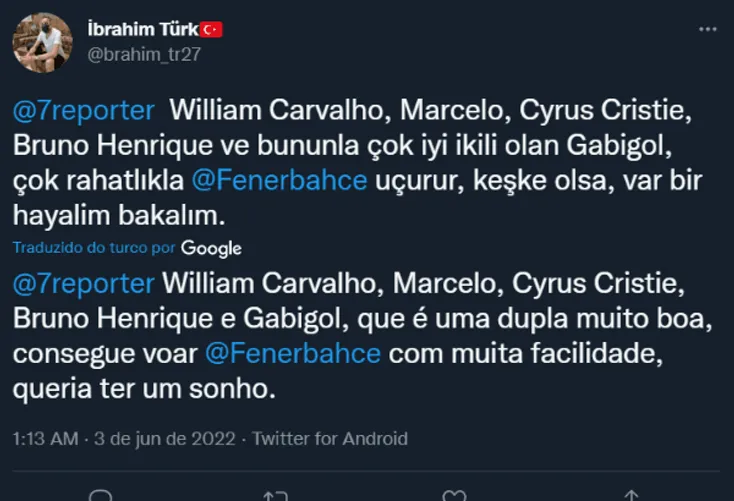Image resolution: width=734 pixels, height=501 pixels.
Task: Open @7reporter mention in the Turkish text
Action: coord(83,111)
